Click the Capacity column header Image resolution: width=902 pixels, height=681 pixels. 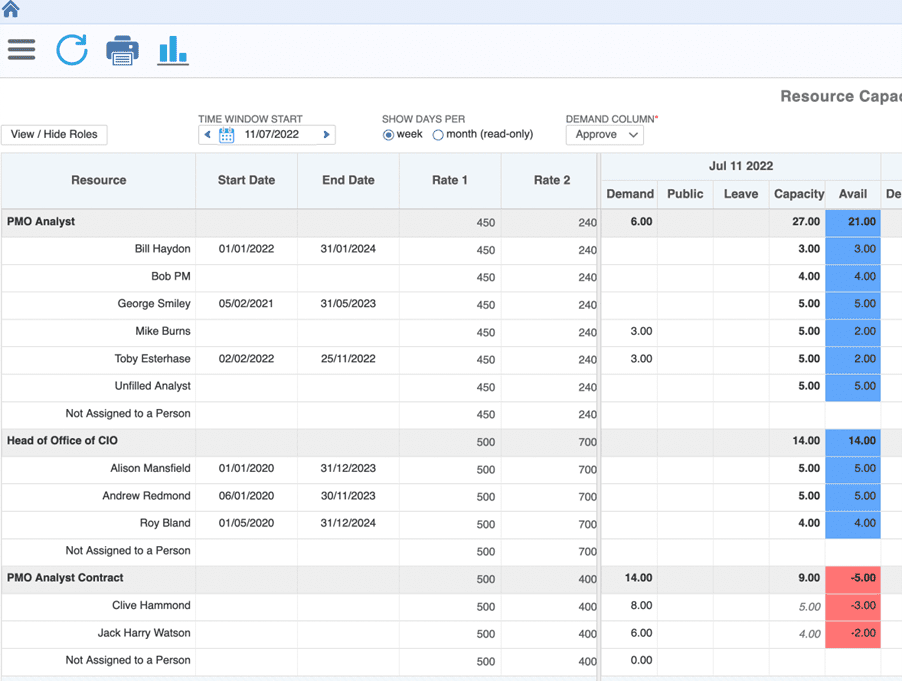tap(798, 194)
